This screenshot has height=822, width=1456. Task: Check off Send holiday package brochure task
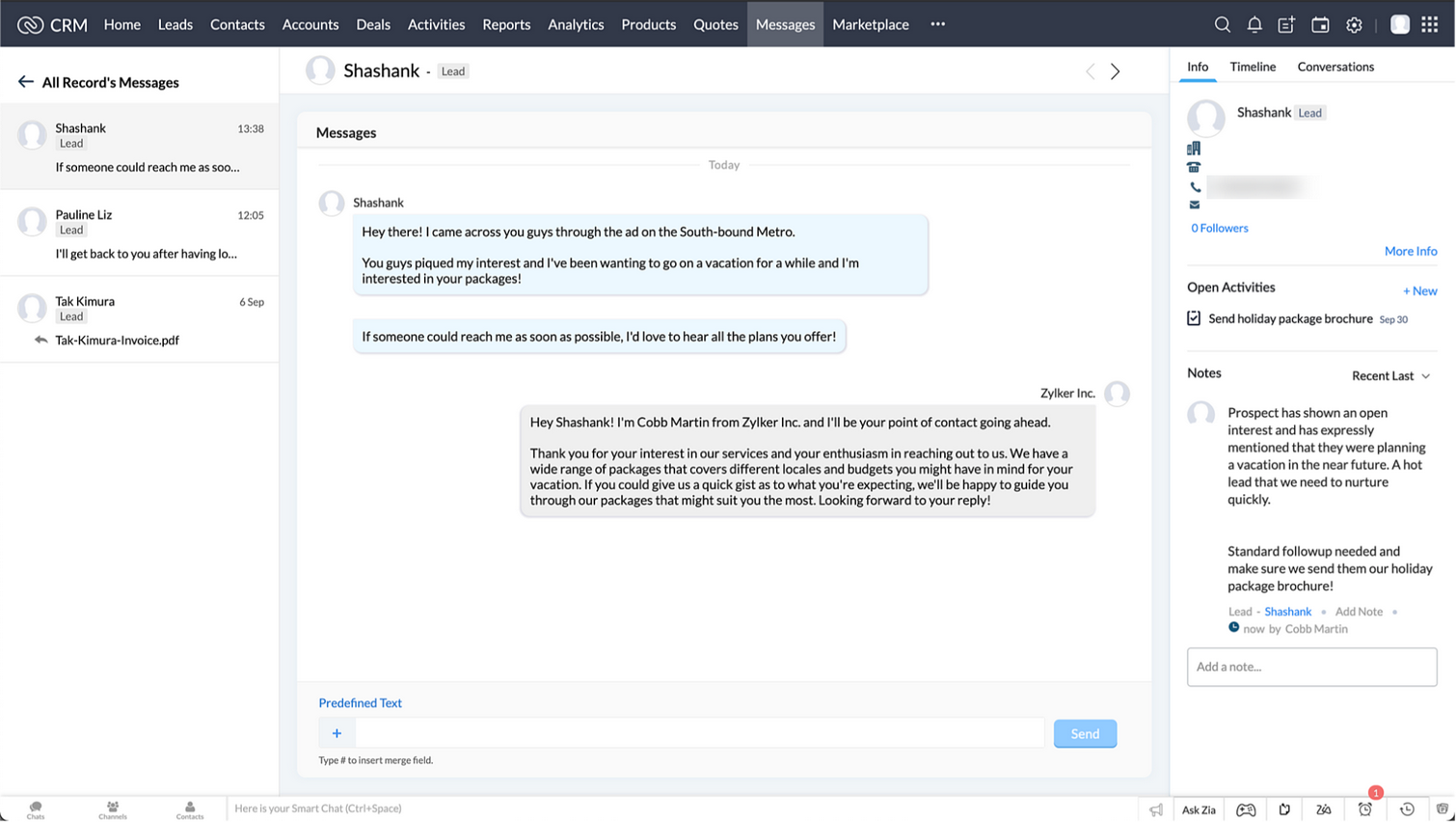tap(1194, 318)
